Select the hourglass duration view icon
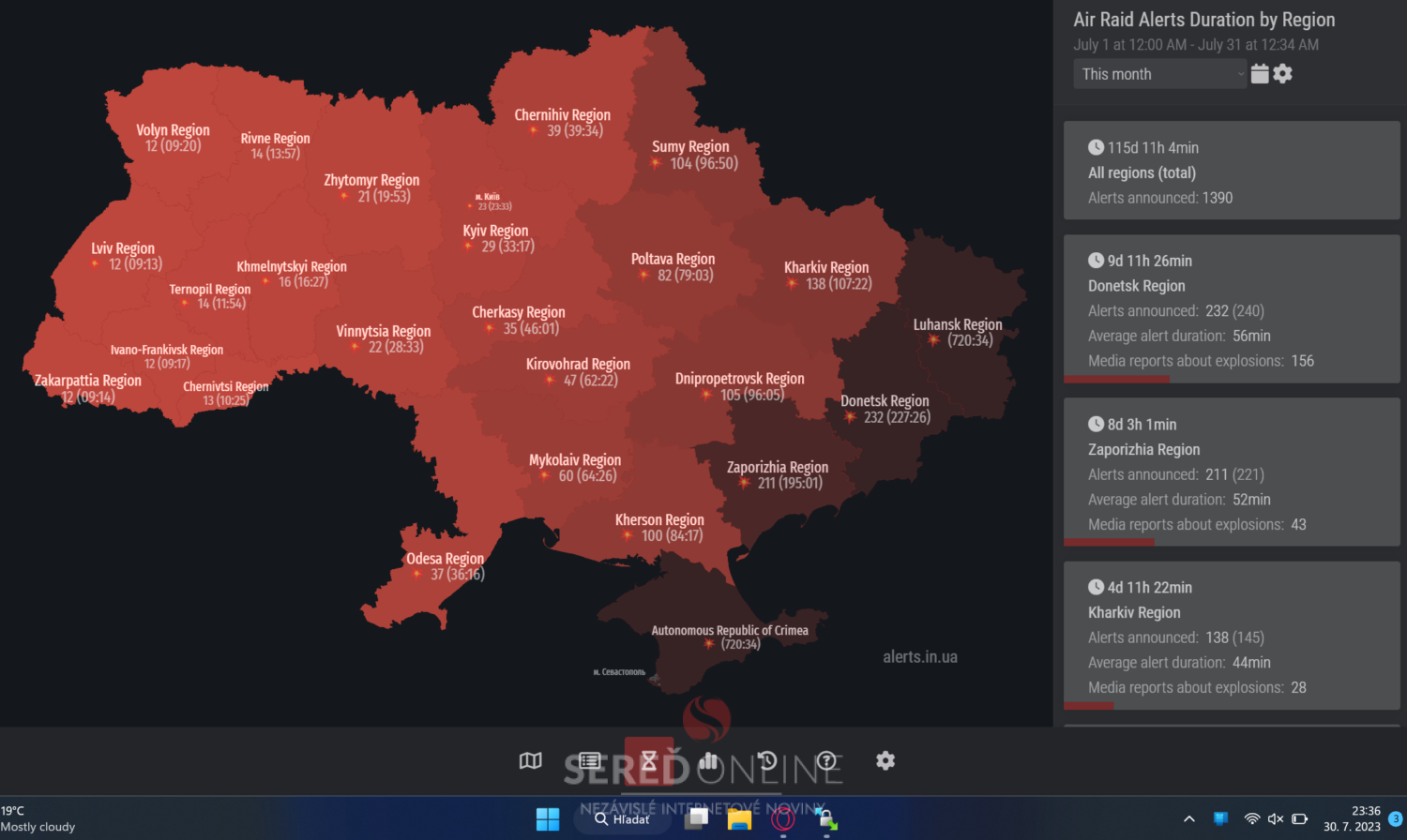The width and height of the screenshot is (1407, 840). [649, 760]
